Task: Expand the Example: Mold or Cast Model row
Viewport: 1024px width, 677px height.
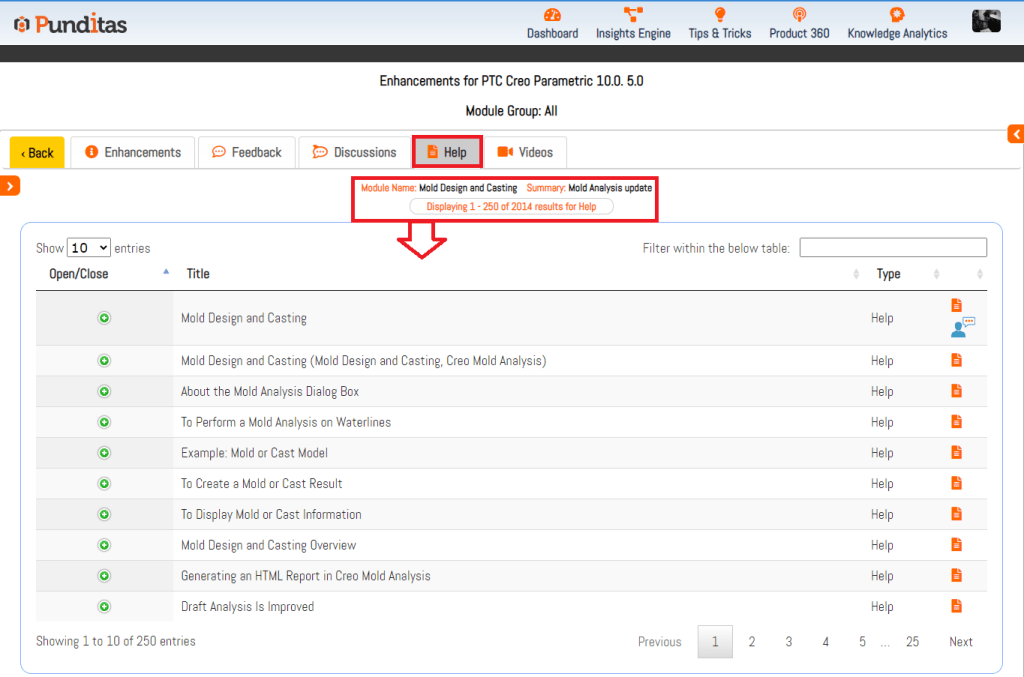Action: [x=104, y=453]
